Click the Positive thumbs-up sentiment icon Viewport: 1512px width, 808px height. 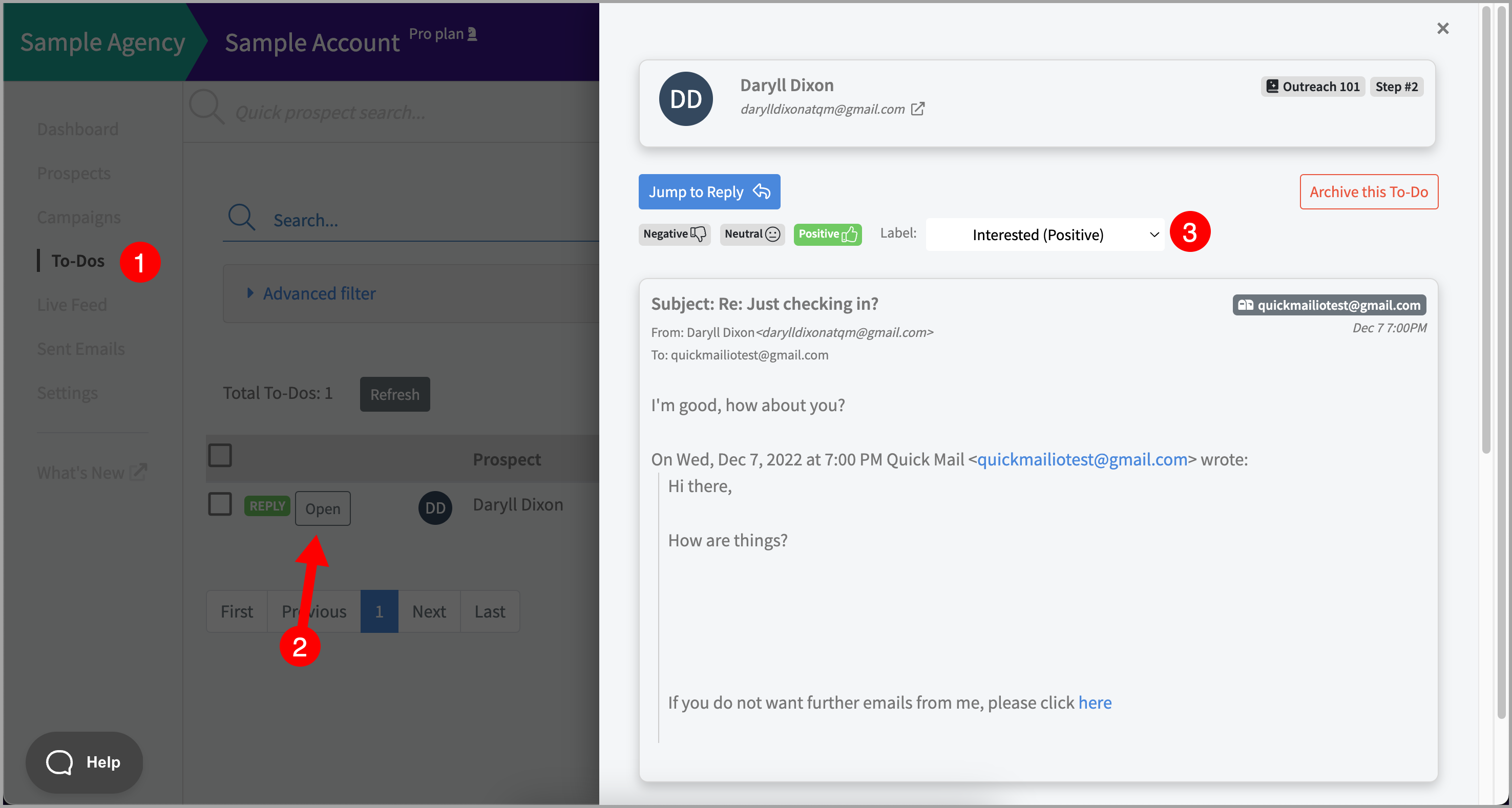[x=849, y=234]
